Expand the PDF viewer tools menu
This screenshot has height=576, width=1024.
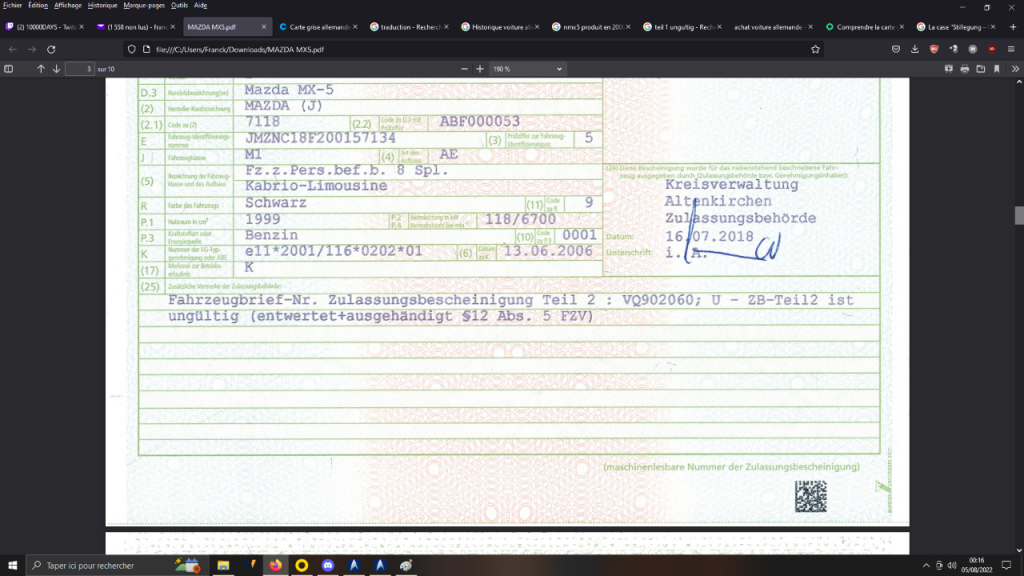1015,69
